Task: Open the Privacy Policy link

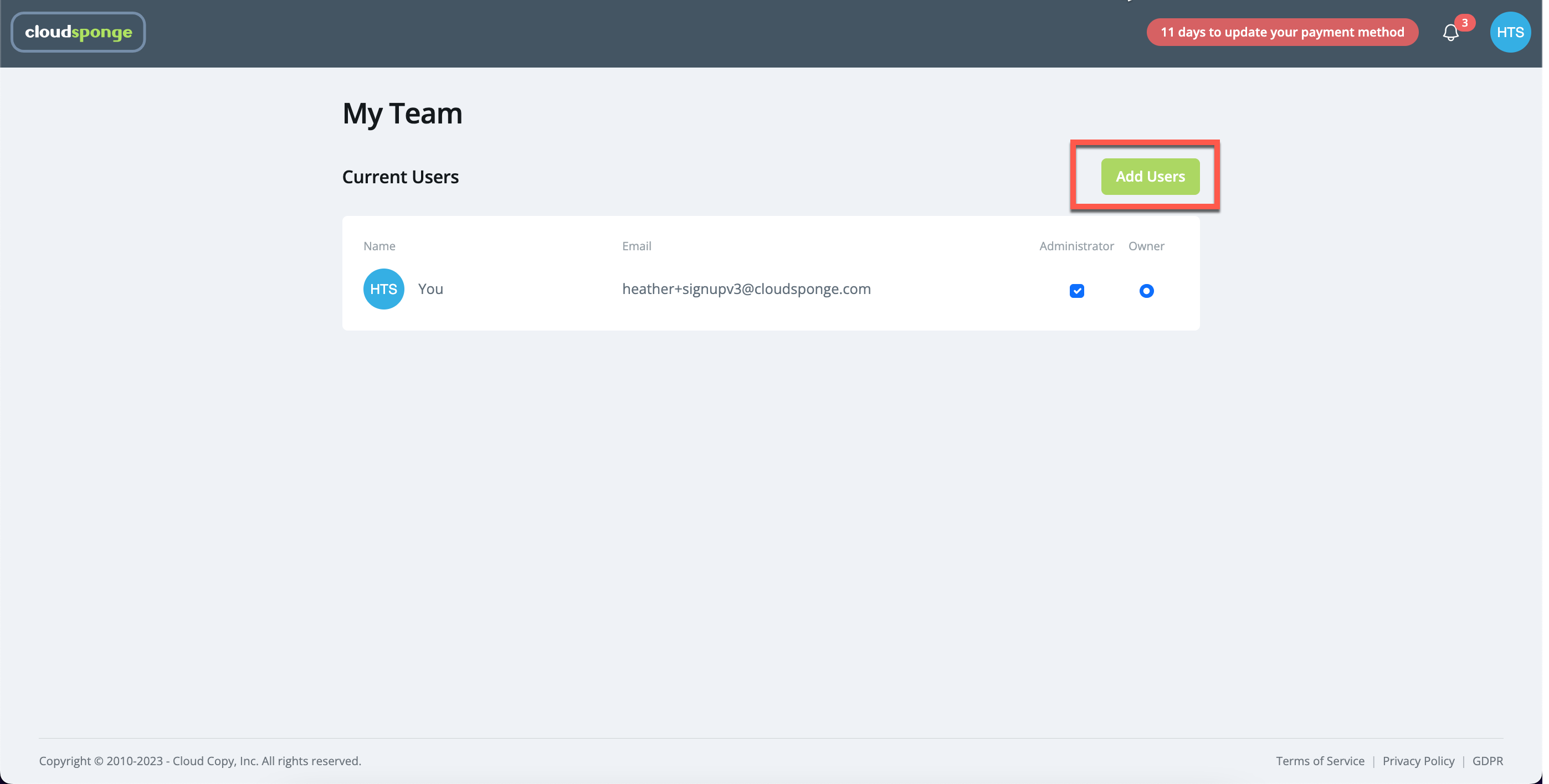Action: (x=1418, y=761)
